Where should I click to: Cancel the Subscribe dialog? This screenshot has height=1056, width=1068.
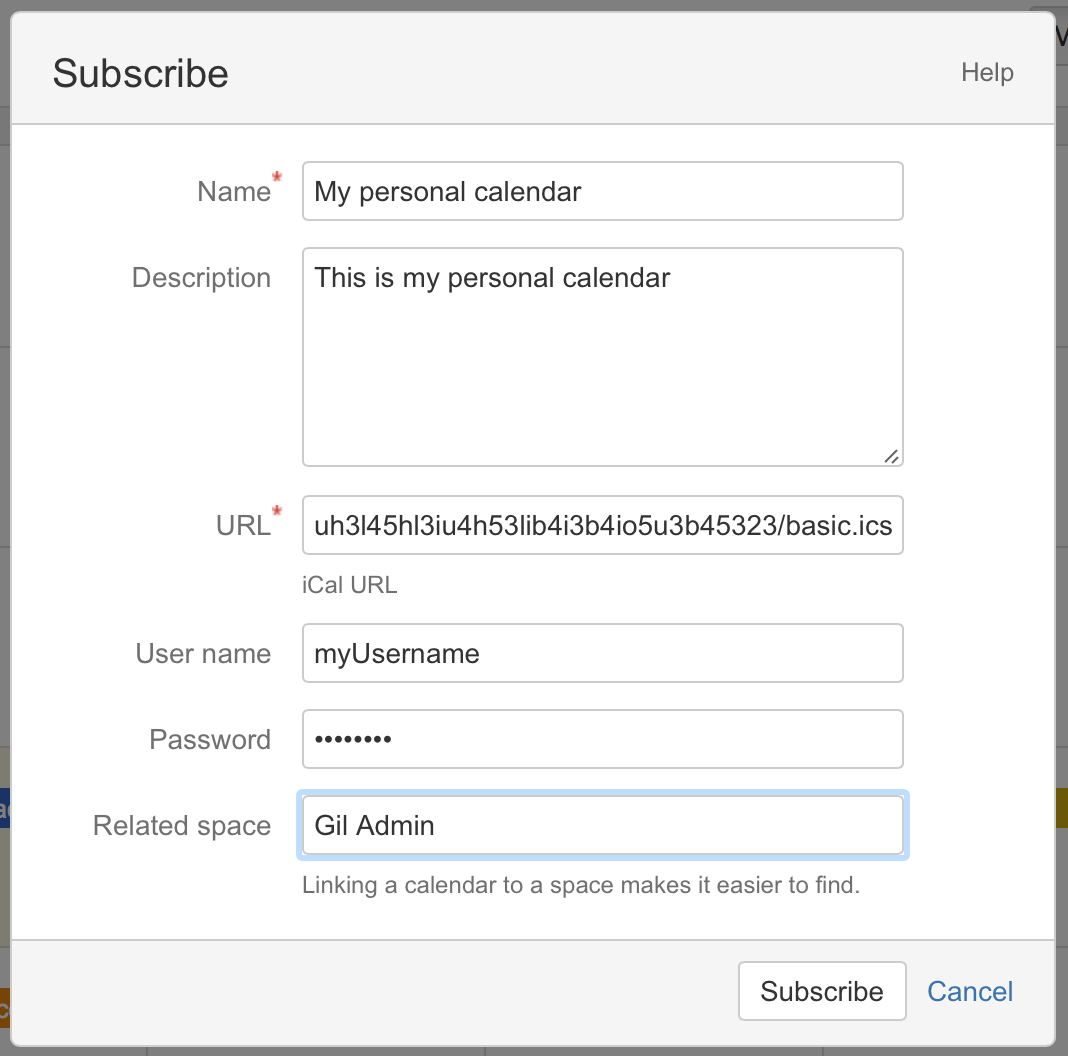[x=970, y=991]
